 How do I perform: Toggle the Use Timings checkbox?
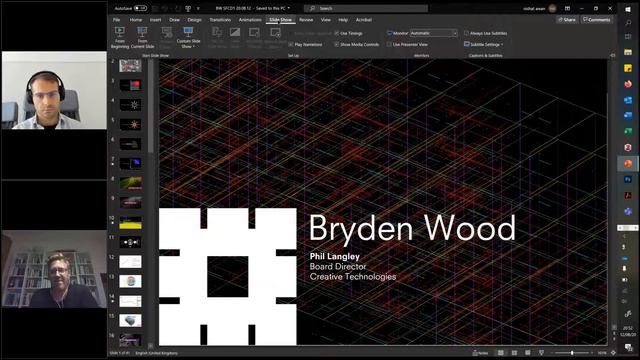pos(336,33)
